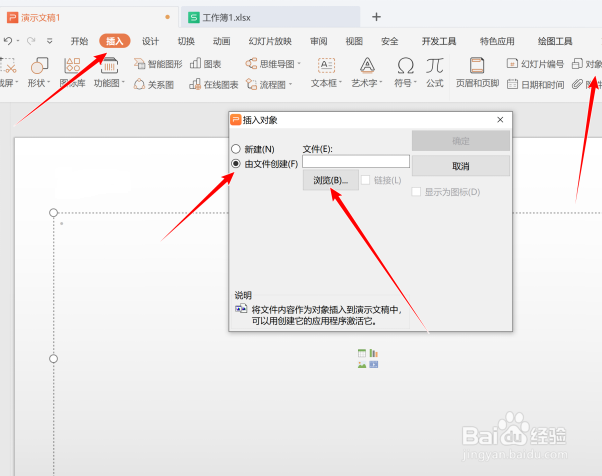This screenshot has width=602, height=476.
Task: Expand the 文本框 dropdown arrow
Action: click(x=340, y=83)
